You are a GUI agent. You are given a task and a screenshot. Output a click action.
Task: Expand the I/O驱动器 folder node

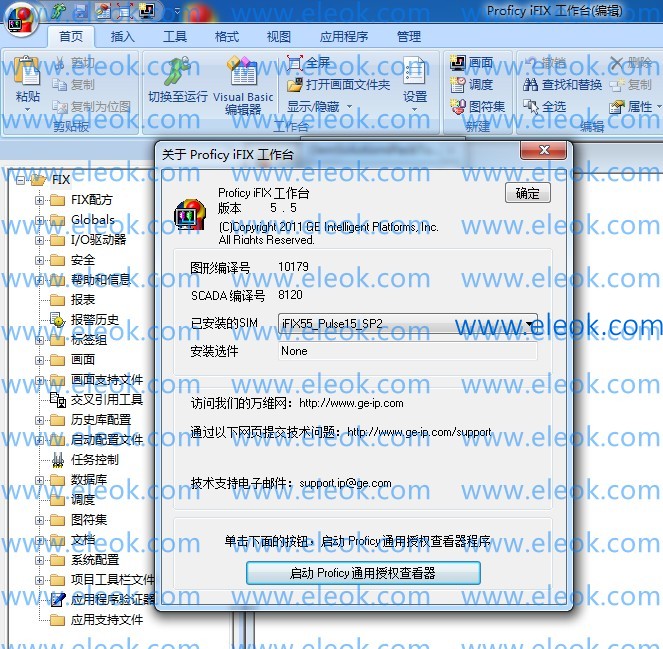point(39,240)
